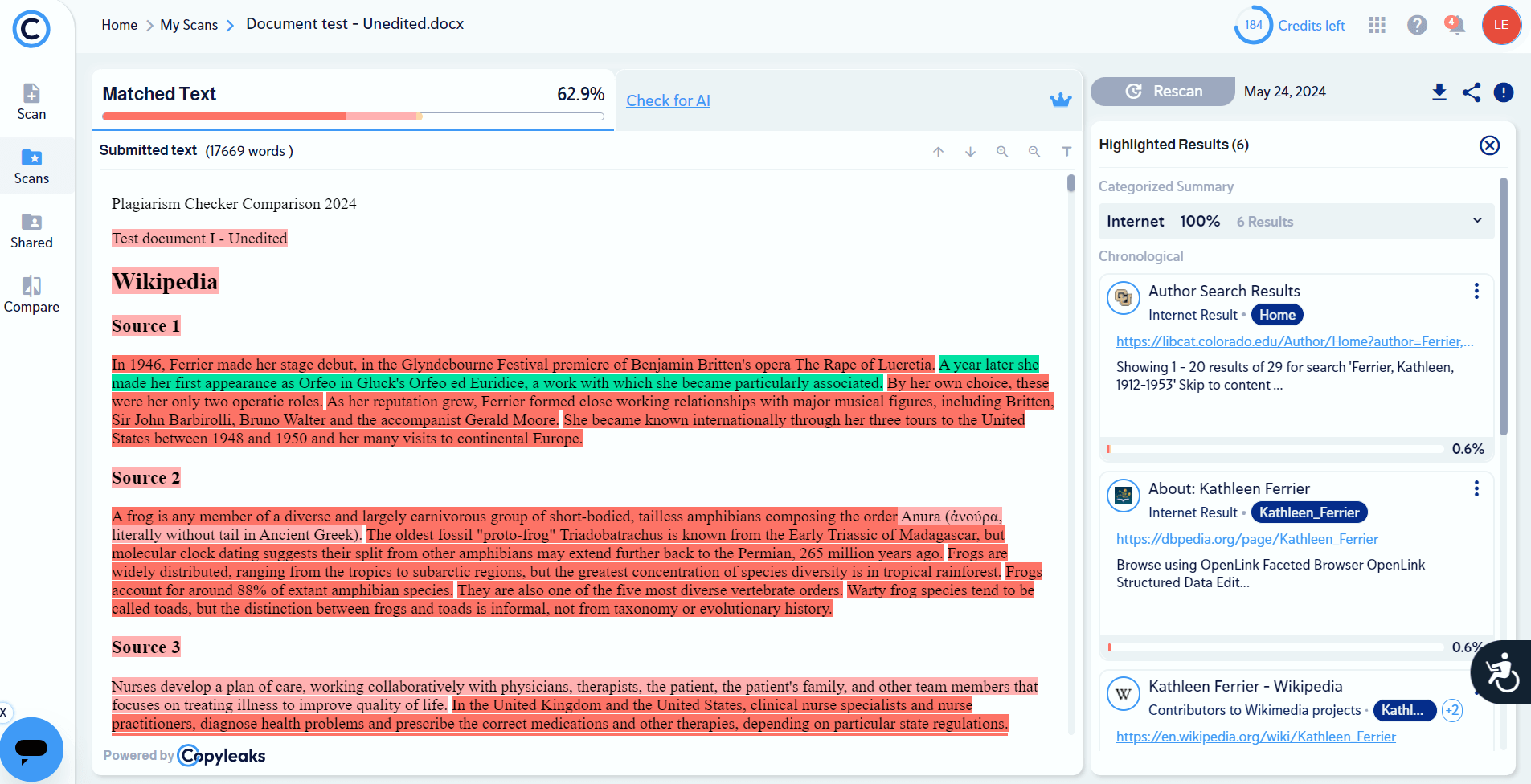This screenshot has width=1531, height=784.
Task: Open the scan info alert icon
Action: pos(1504,92)
